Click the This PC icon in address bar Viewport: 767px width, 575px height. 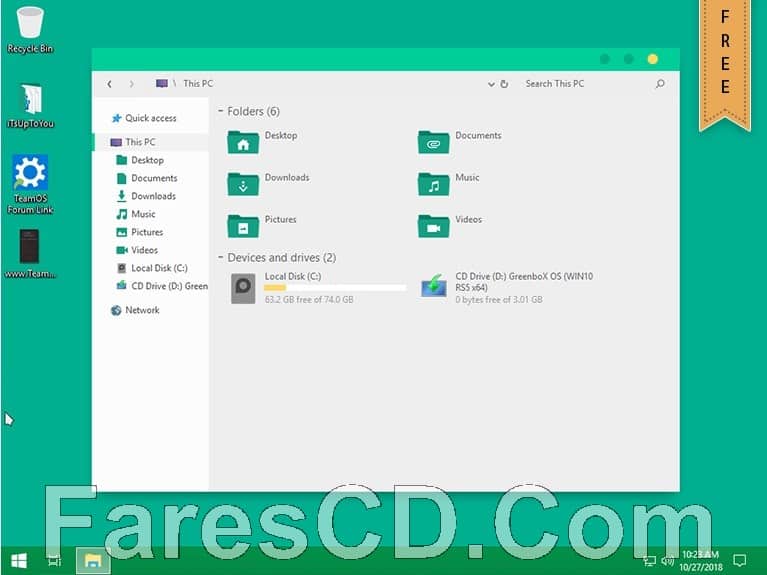point(162,83)
